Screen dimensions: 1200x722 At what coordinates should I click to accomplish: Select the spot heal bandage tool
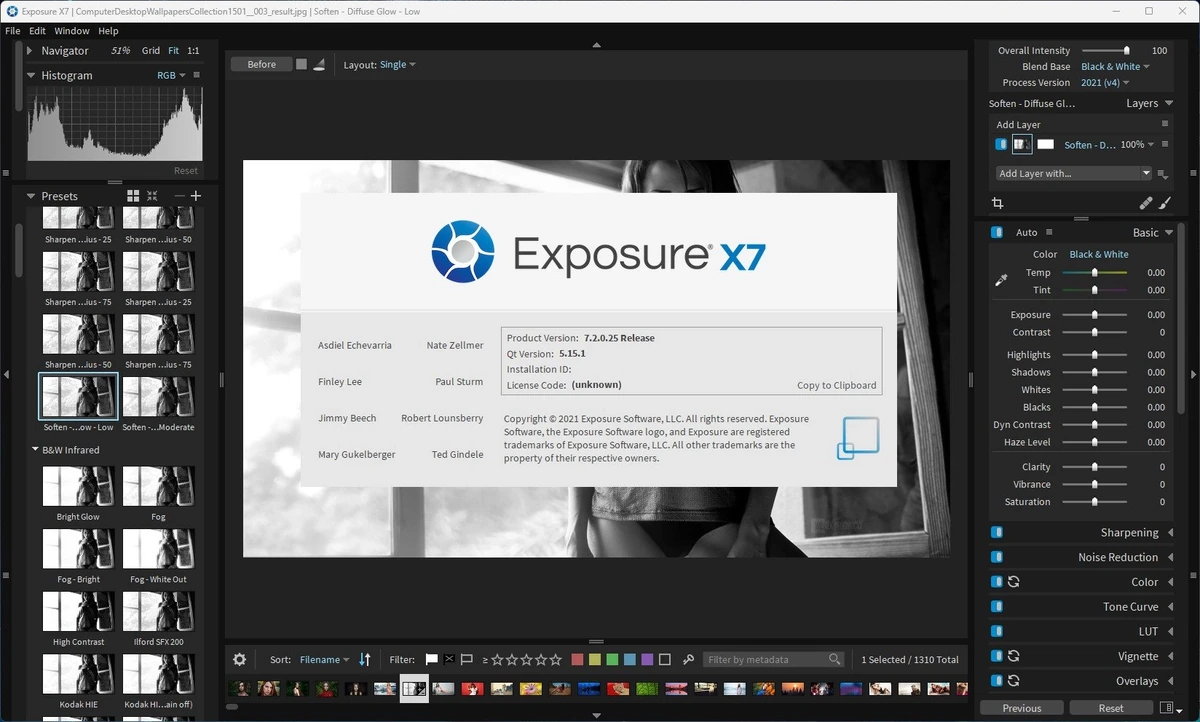click(x=1146, y=203)
